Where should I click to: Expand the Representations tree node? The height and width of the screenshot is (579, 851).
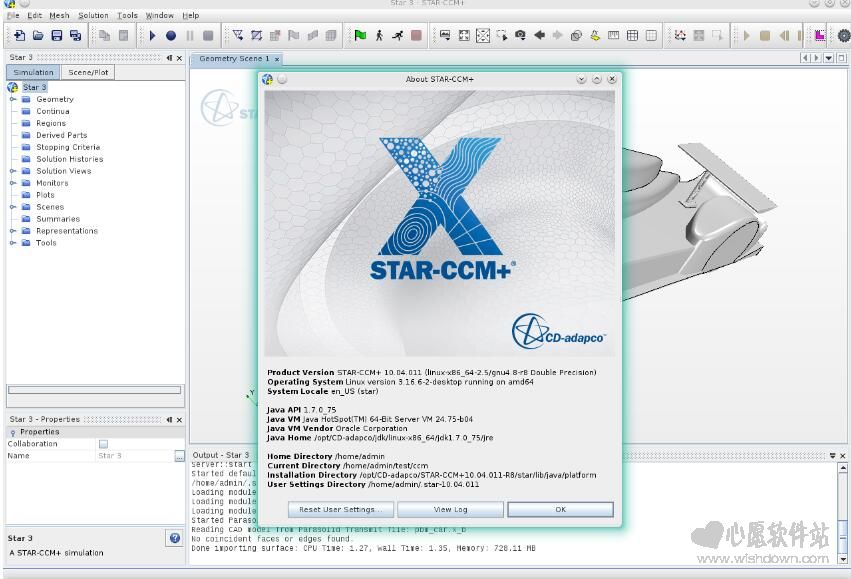(x=13, y=231)
